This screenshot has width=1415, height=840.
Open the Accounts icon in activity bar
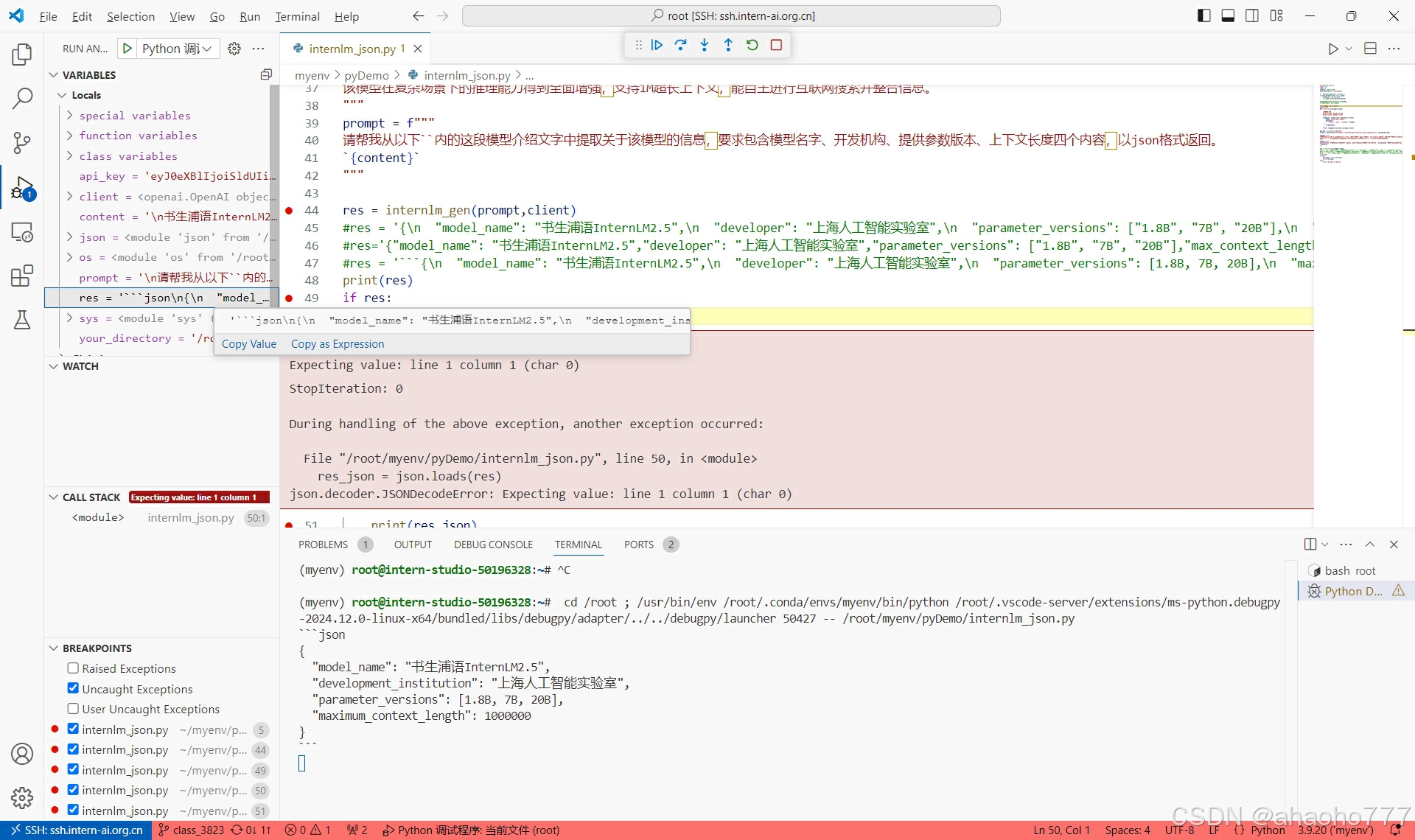[x=22, y=754]
